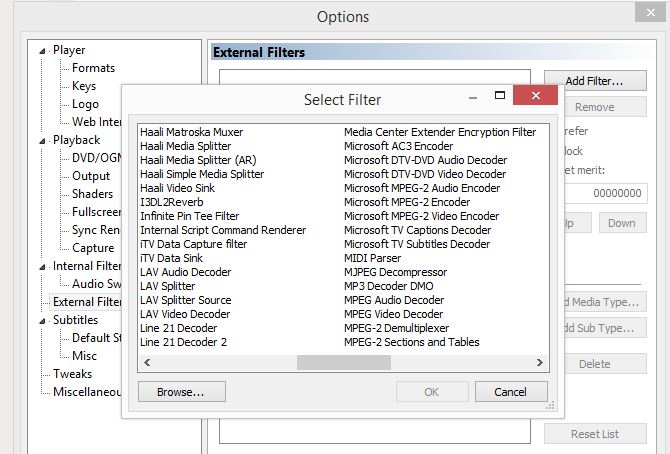Click Browse button in Select Filter
Viewport: 670px width, 454px height.
point(182,392)
